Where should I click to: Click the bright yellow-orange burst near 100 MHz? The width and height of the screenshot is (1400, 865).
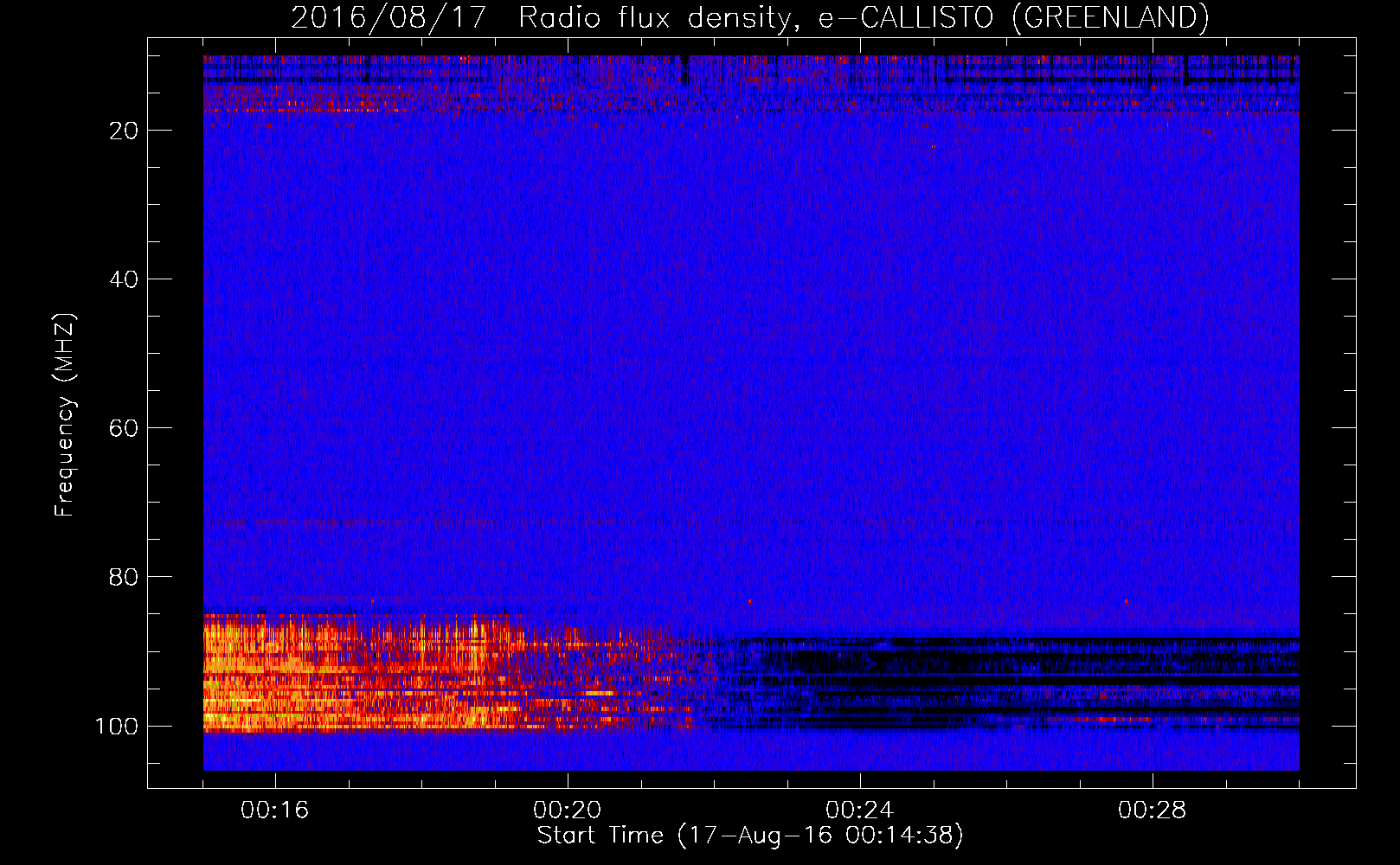pyautogui.click(x=363, y=674)
